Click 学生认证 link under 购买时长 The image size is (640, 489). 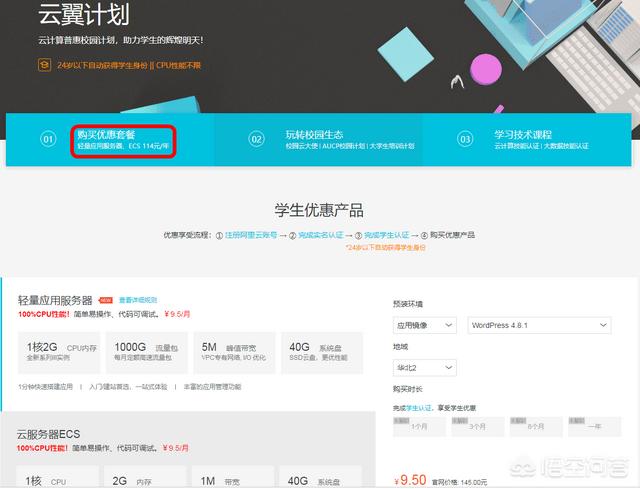[x=419, y=408]
